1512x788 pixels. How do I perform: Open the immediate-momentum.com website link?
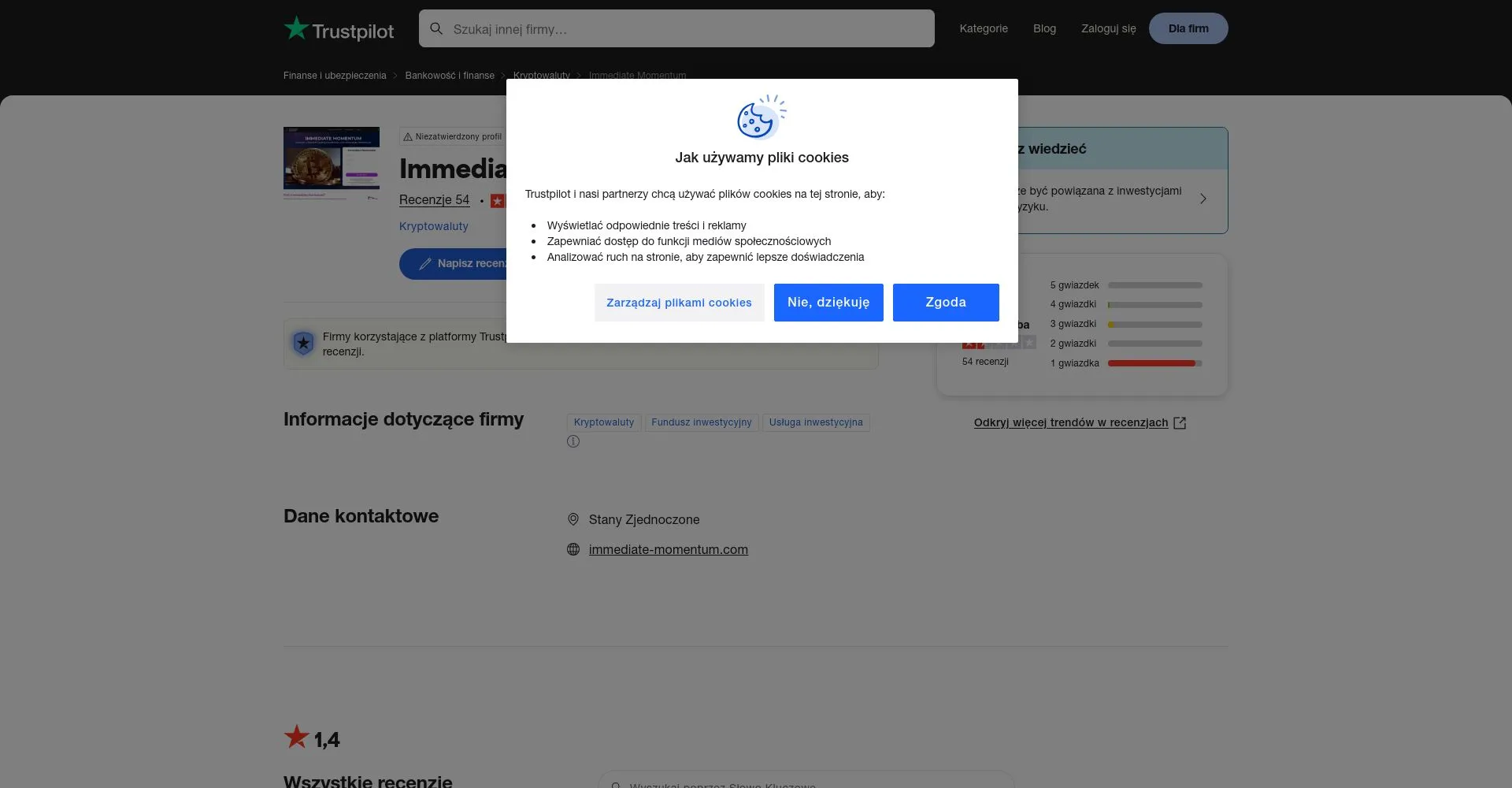pyautogui.click(x=669, y=549)
